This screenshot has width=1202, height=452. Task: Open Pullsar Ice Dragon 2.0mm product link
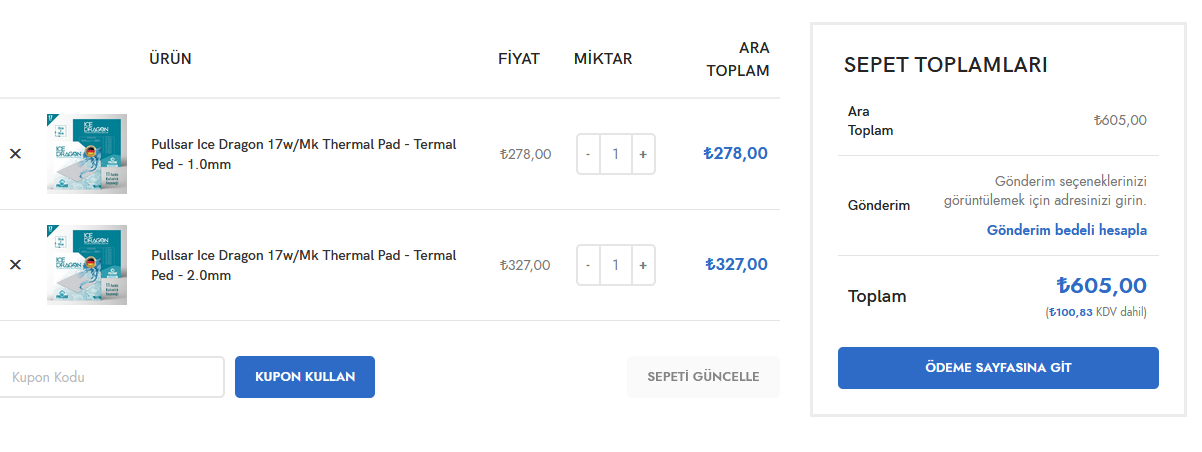click(303, 265)
